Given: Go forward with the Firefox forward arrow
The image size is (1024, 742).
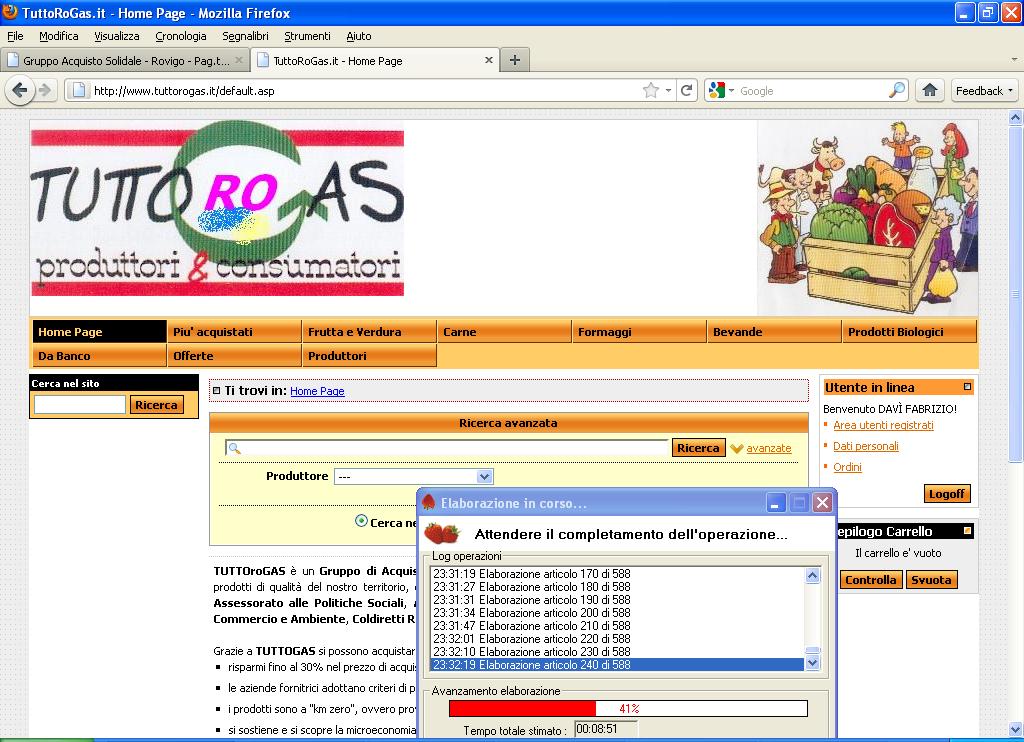Looking at the screenshot, I should tap(44, 90).
